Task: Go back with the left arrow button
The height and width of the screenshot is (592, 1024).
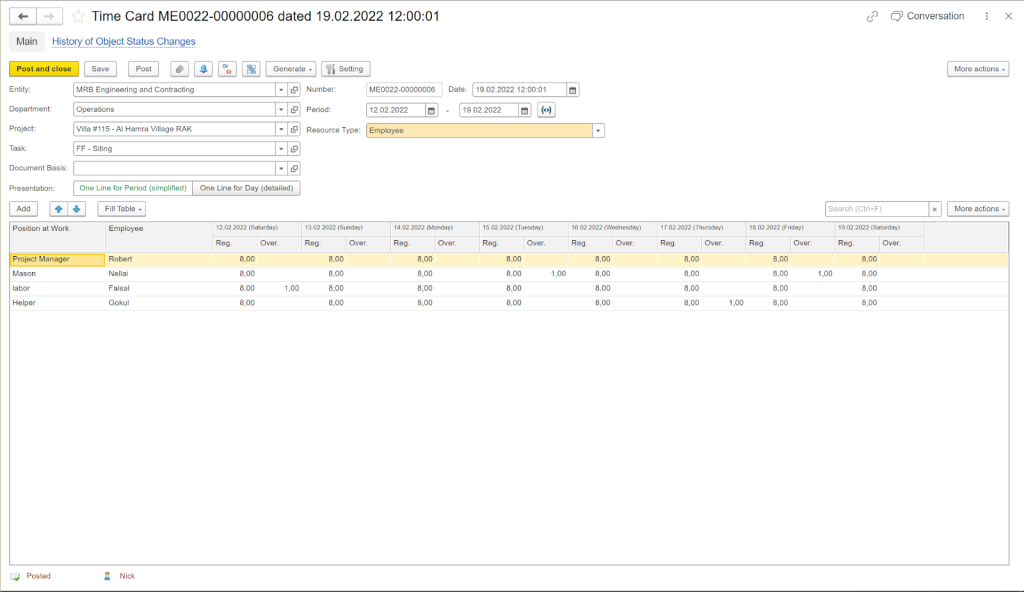Action: click(23, 16)
